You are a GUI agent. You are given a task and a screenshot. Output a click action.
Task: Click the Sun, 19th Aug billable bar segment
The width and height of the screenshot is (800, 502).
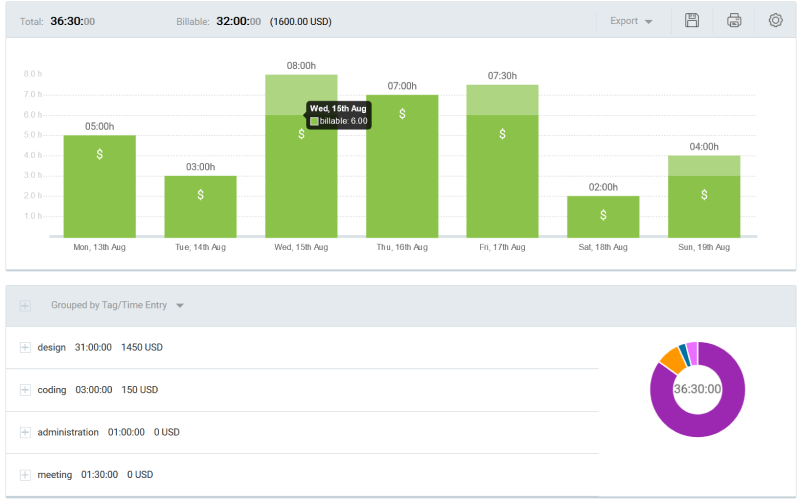pos(704,207)
